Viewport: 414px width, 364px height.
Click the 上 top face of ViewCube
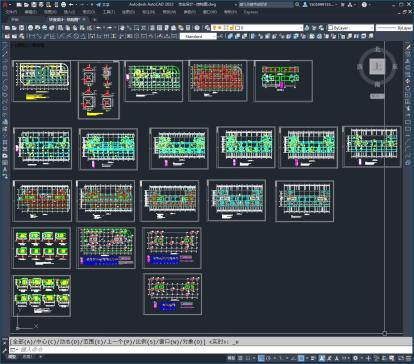[377, 66]
